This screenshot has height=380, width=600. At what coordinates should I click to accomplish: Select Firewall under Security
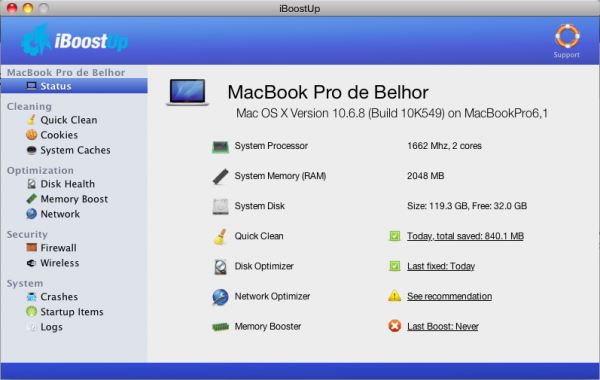point(59,248)
